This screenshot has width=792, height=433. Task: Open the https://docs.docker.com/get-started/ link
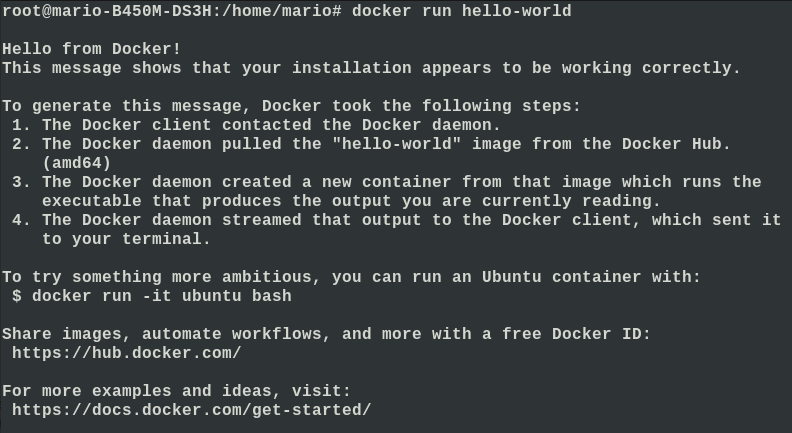[191, 410]
